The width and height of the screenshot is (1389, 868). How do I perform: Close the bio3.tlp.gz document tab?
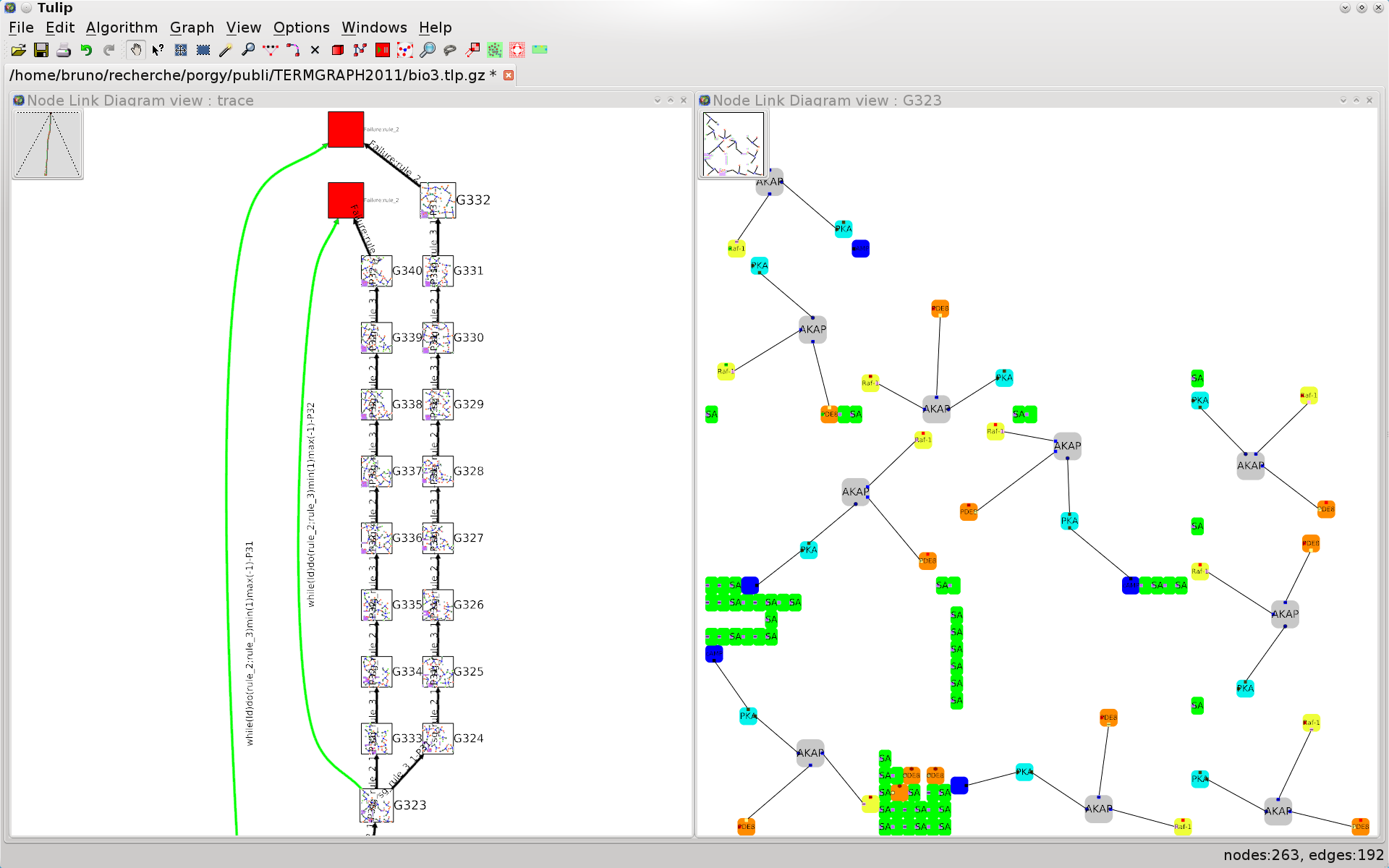(x=509, y=75)
